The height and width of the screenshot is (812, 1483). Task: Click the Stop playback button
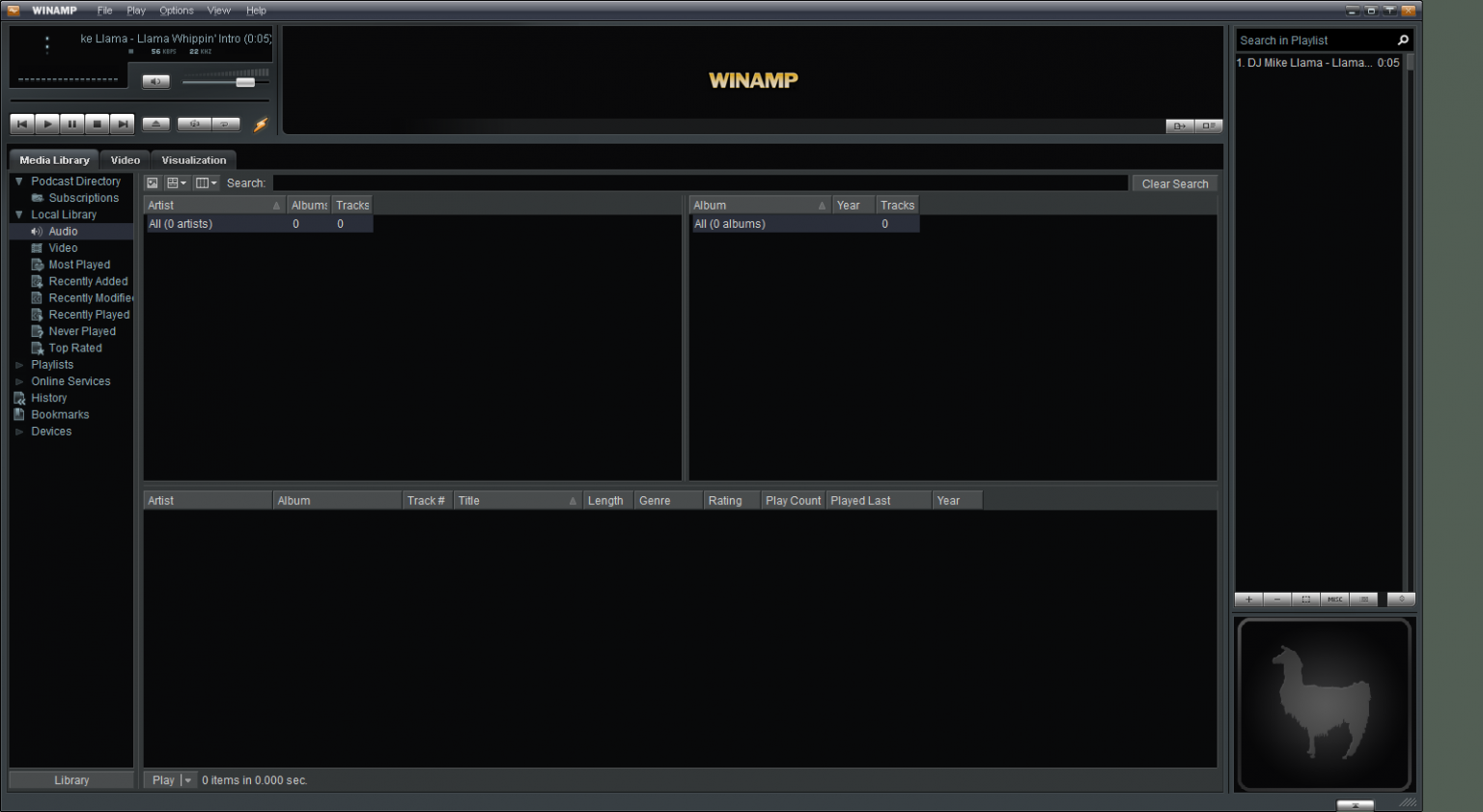[x=97, y=124]
